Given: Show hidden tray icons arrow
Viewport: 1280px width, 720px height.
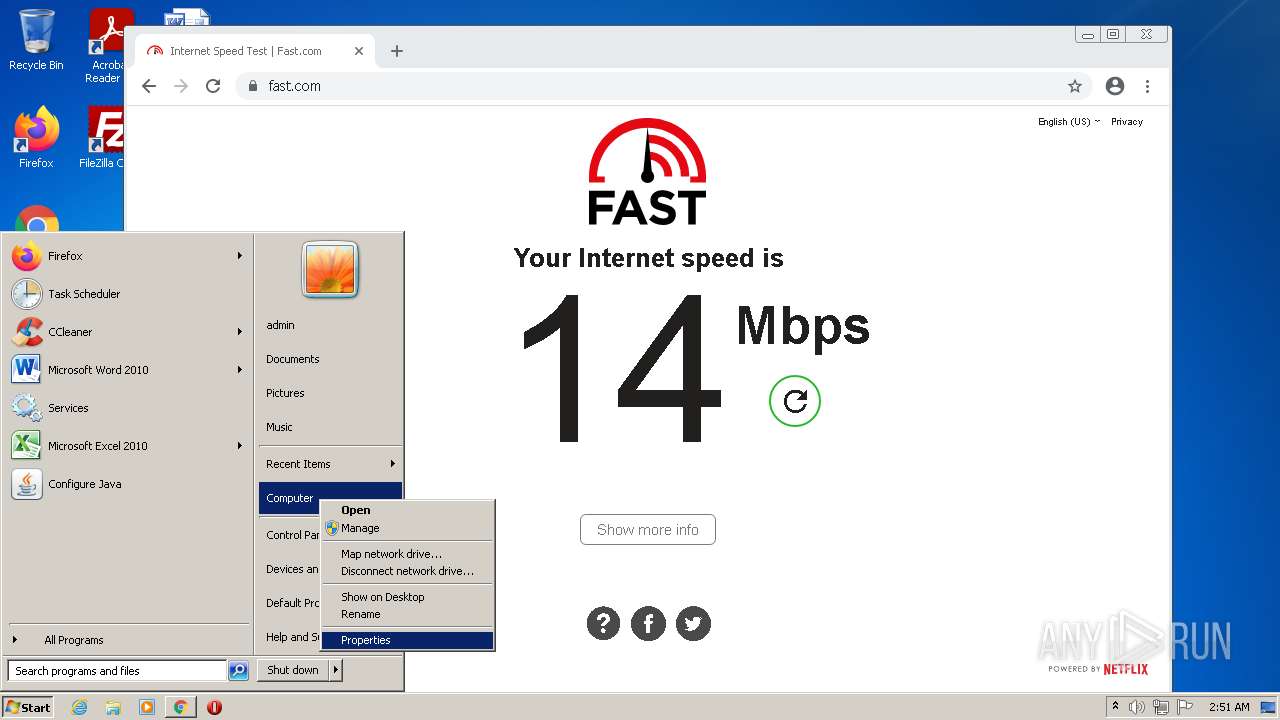Looking at the screenshot, I should click(1115, 707).
